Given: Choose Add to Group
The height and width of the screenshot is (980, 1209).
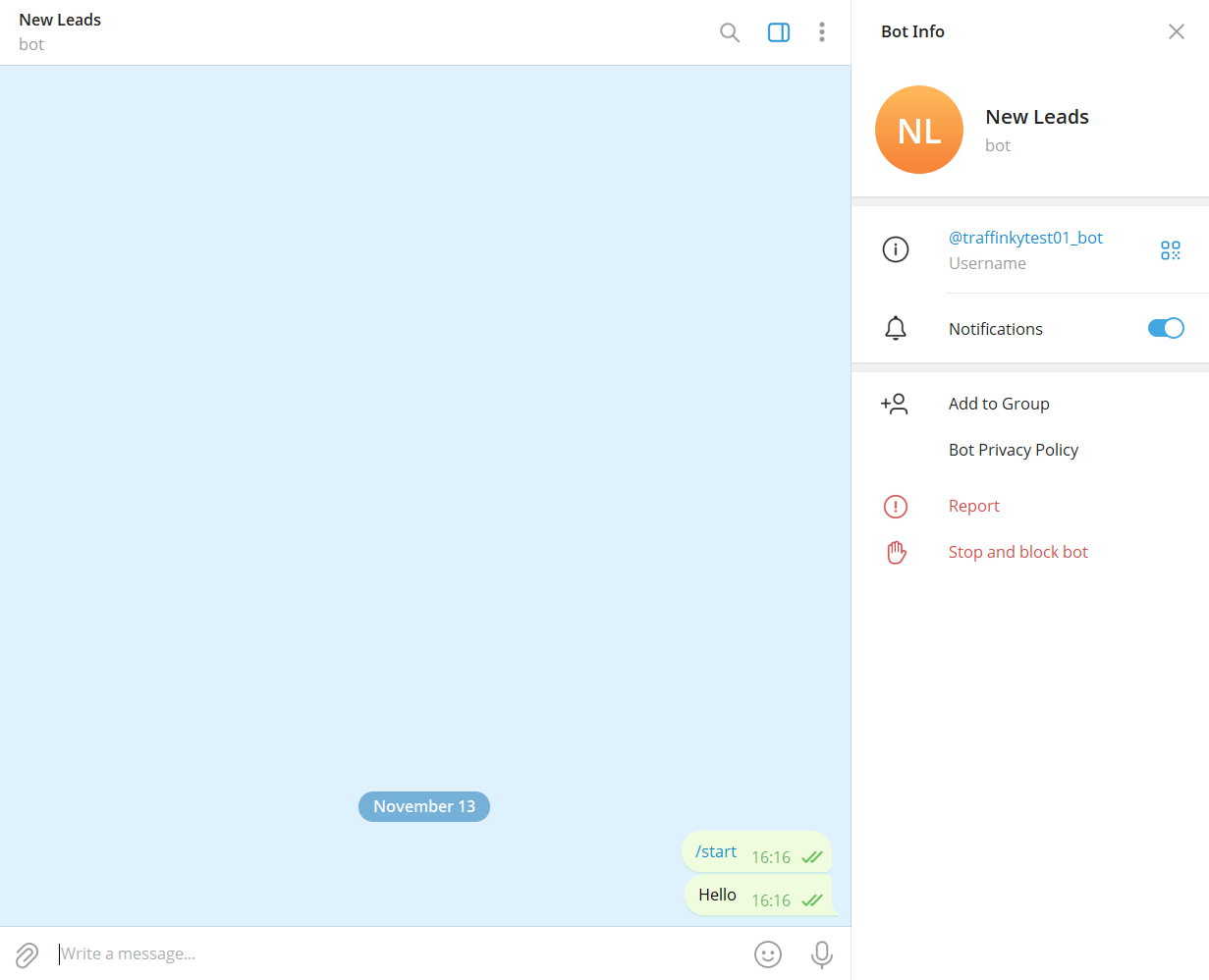Looking at the screenshot, I should (x=999, y=404).
